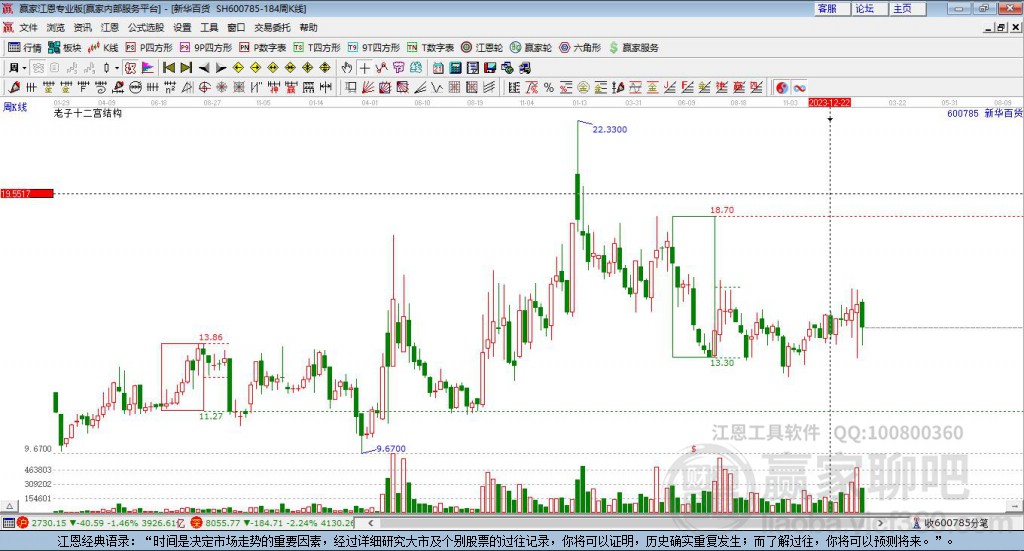Image resolution: width=1024 pixels, height=551 pixels.
Task: Toggle the crosshair cursor tool
Action: 364,68
